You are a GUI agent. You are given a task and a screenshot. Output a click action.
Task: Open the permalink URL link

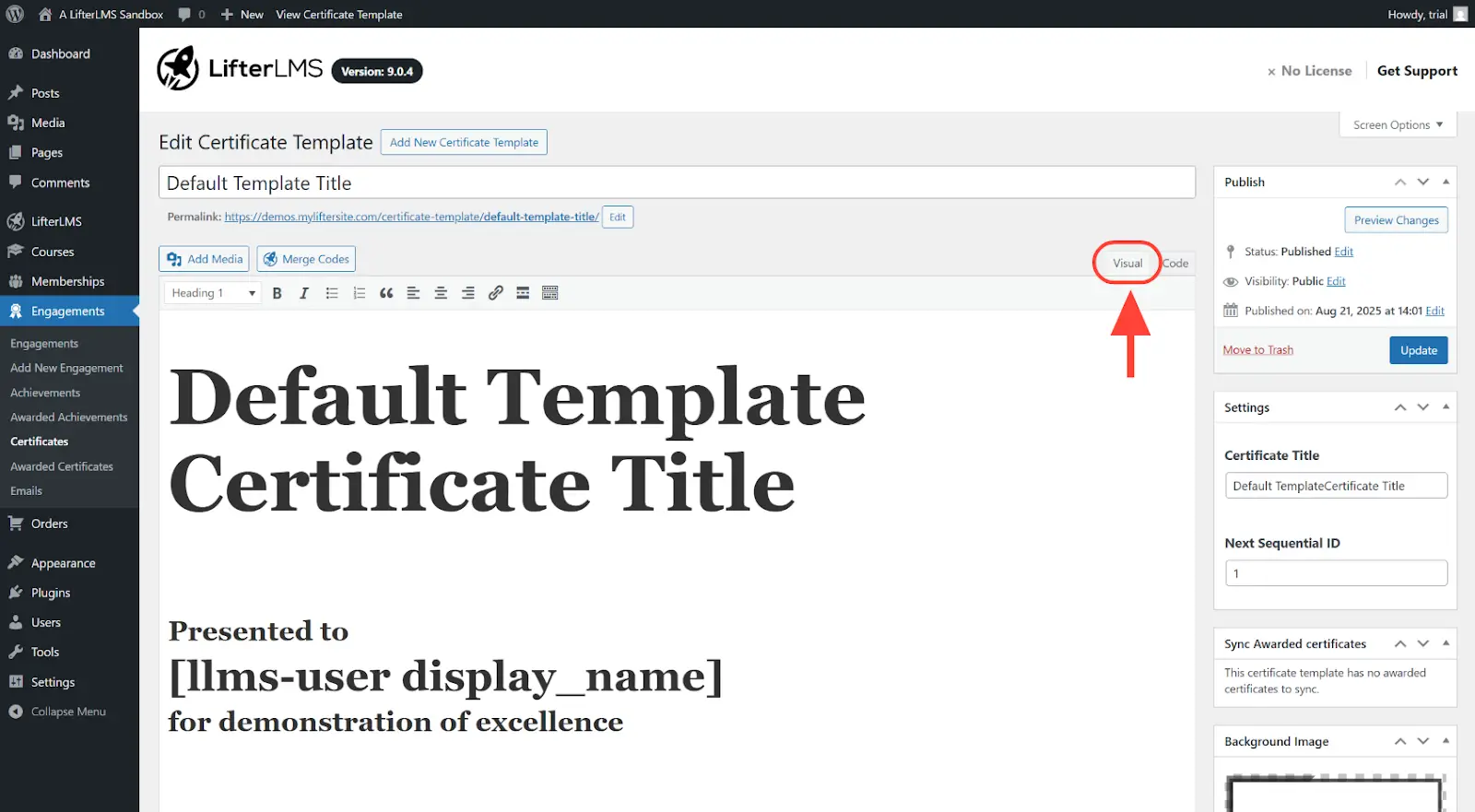click(411, 217)
